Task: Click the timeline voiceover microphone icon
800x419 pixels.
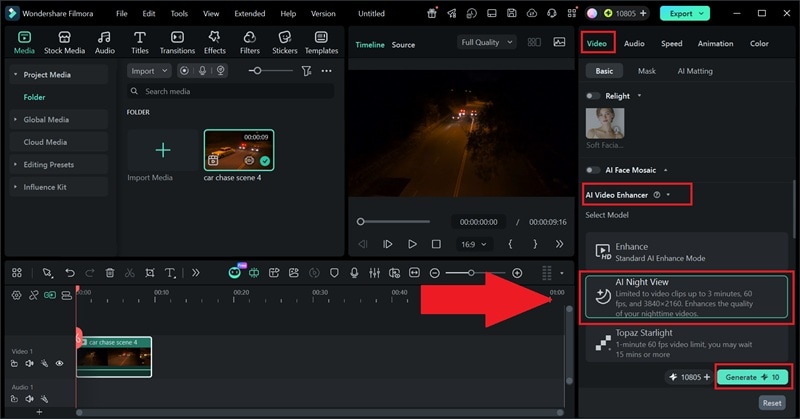Action: [354, 273]
